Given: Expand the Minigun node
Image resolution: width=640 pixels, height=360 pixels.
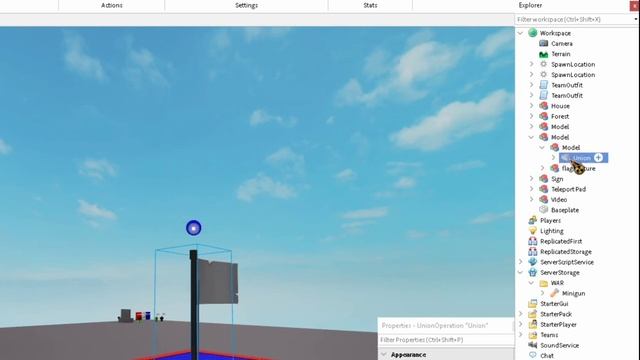Looking at the screenshot, I should (542, 293).
